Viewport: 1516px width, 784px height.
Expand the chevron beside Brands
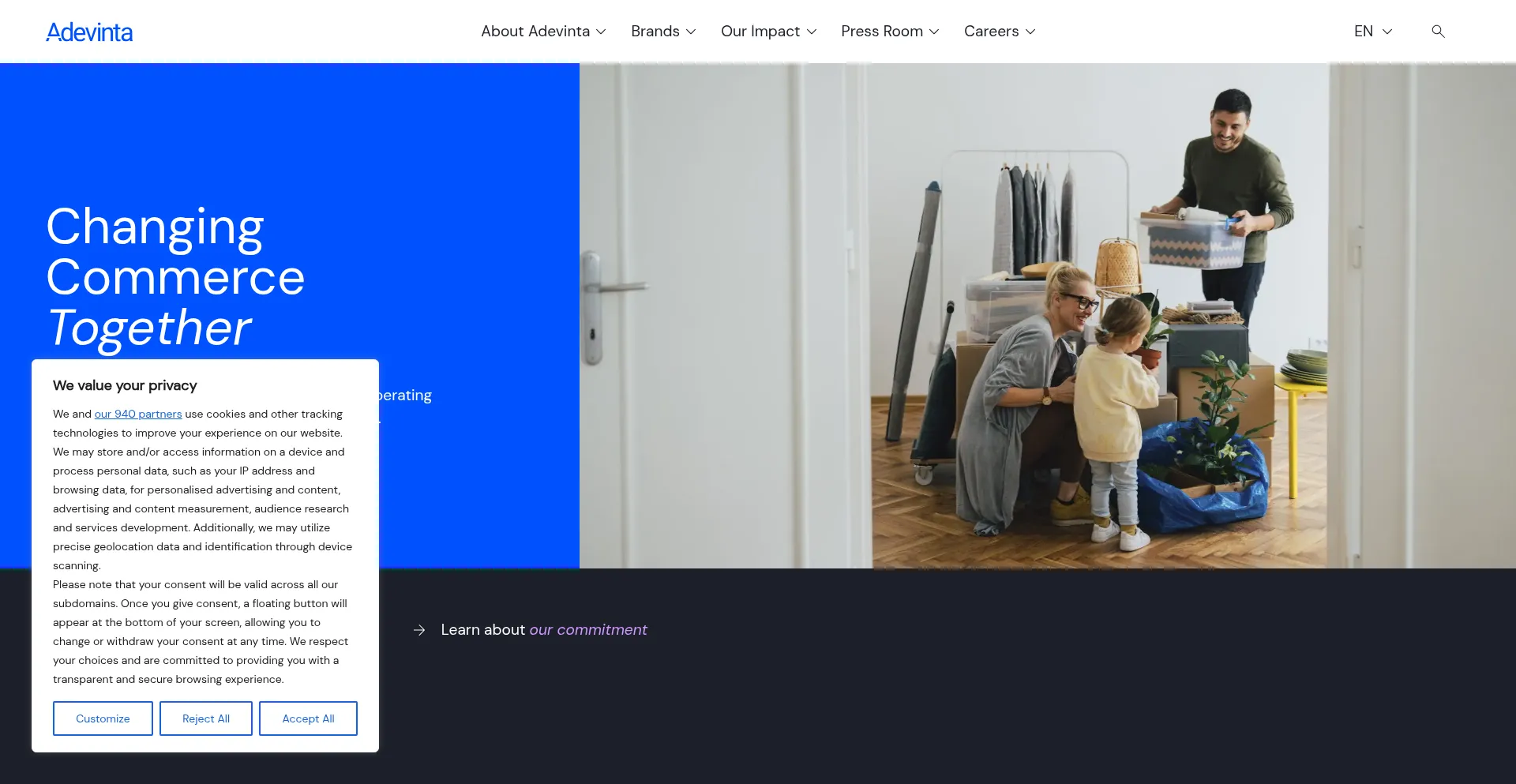(691, 32)
